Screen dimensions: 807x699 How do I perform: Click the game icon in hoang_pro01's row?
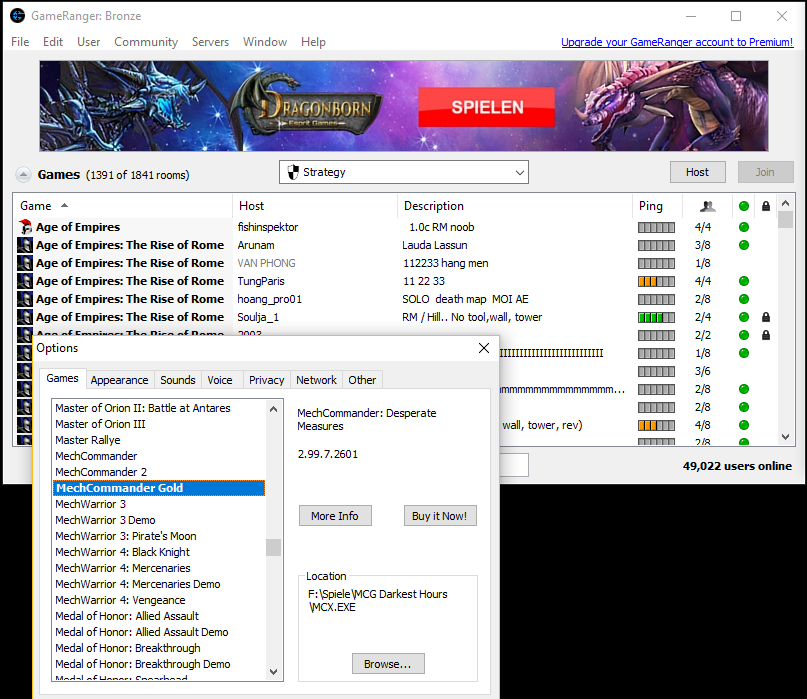click(x=25, y=299)
